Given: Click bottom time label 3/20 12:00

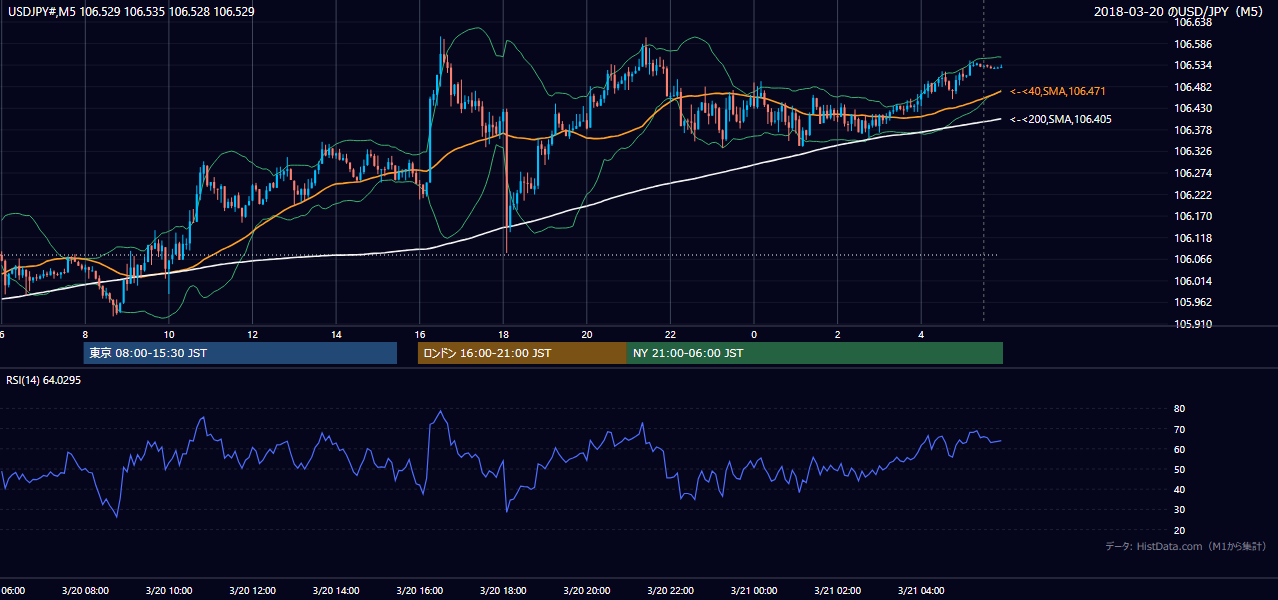Looking at the screenshot, I should point(252,591).
